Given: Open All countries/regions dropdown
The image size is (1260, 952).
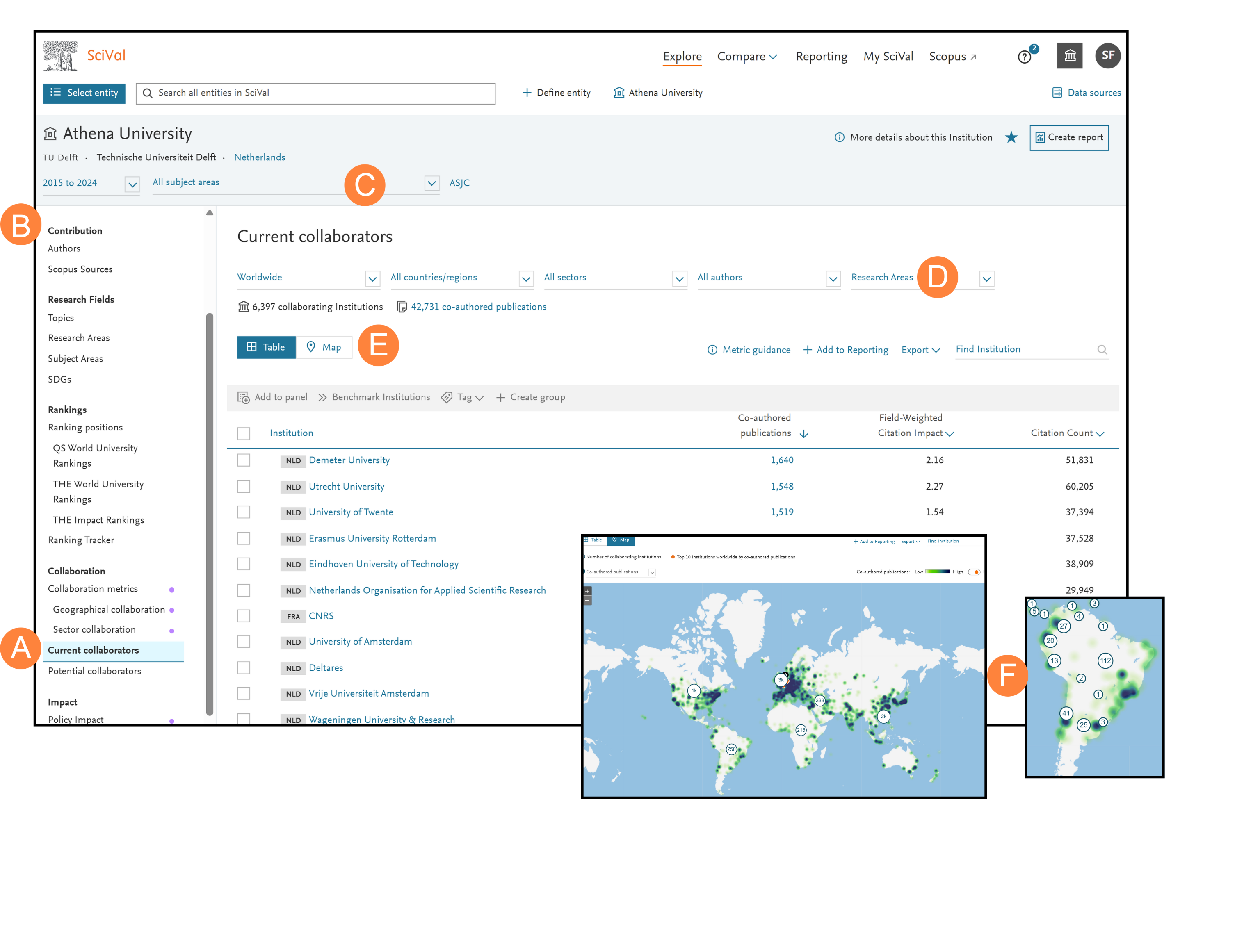Looking at the screenshot, I should 462,278.
